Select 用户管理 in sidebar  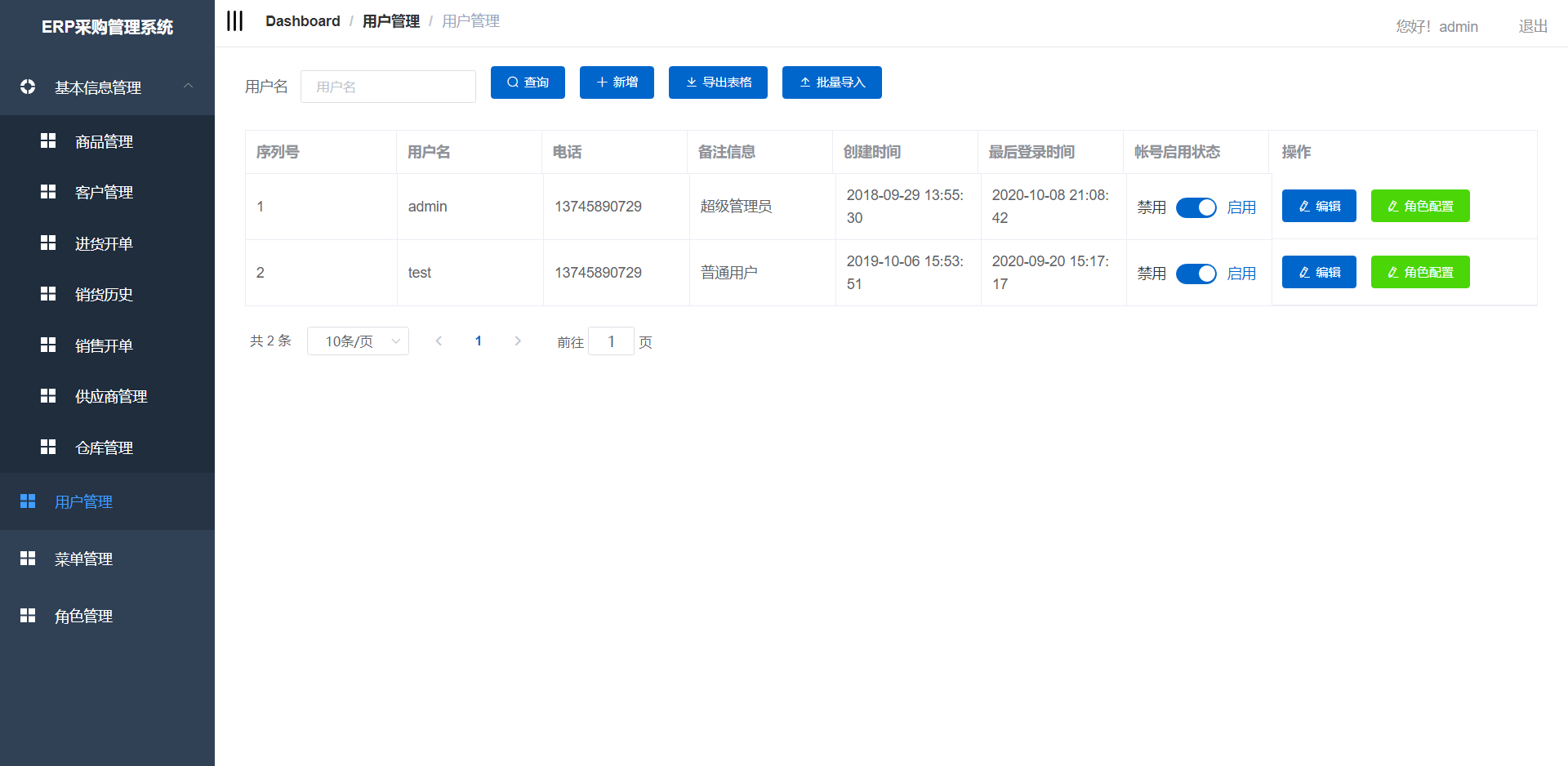pyautogui.click(x=107, y=501)
